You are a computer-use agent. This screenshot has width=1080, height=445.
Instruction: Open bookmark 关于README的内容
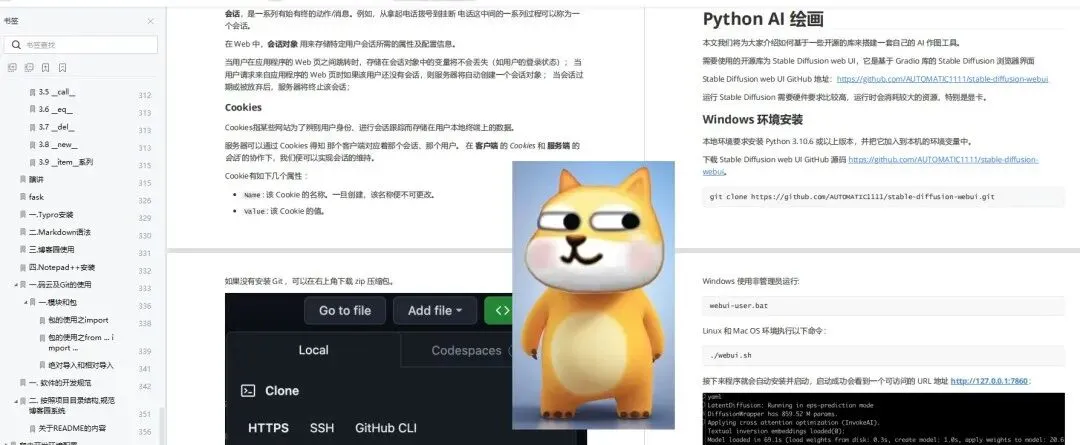point(72,428)
